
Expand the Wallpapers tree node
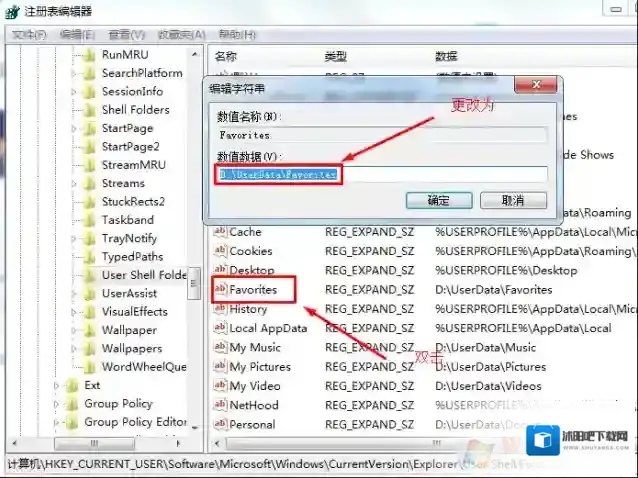click(74, 349)
